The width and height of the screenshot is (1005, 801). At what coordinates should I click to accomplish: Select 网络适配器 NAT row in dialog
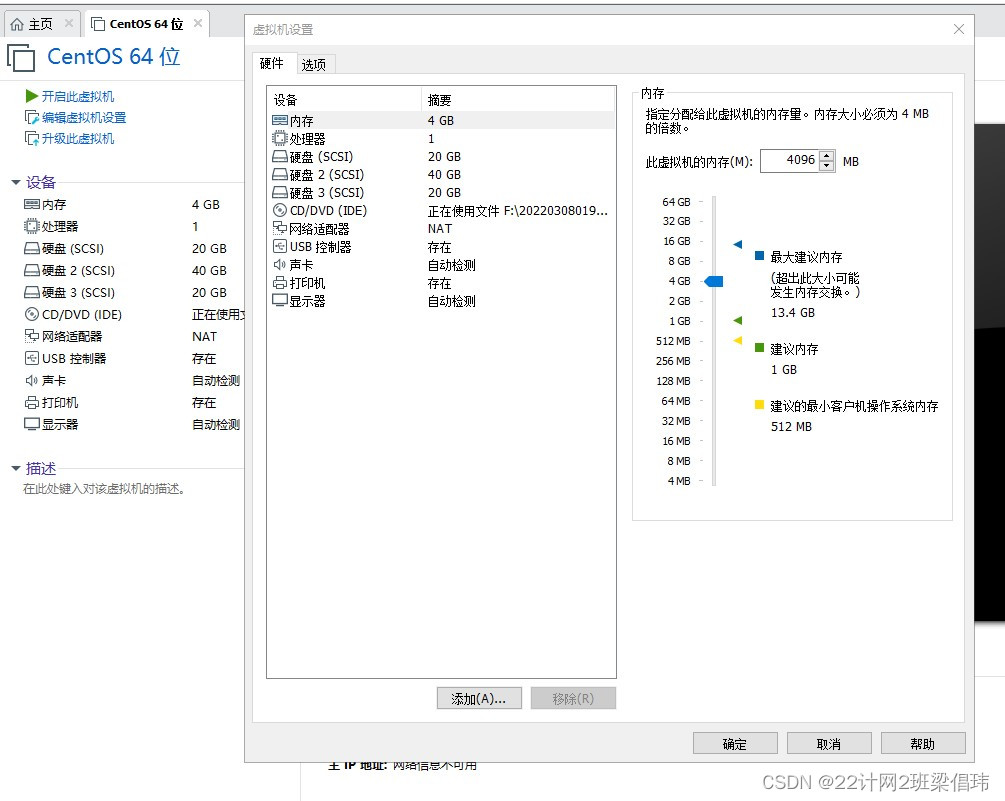coord(441,228)
